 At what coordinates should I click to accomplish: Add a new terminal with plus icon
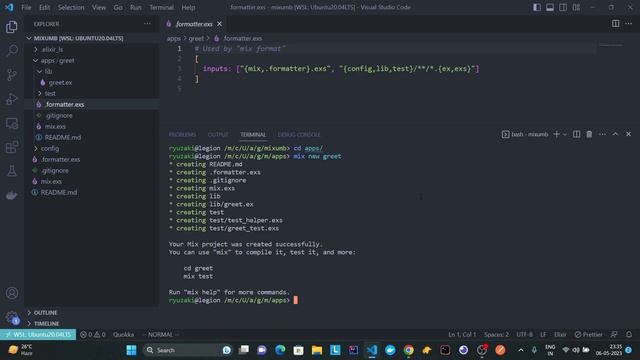click(x=556, y=134)
